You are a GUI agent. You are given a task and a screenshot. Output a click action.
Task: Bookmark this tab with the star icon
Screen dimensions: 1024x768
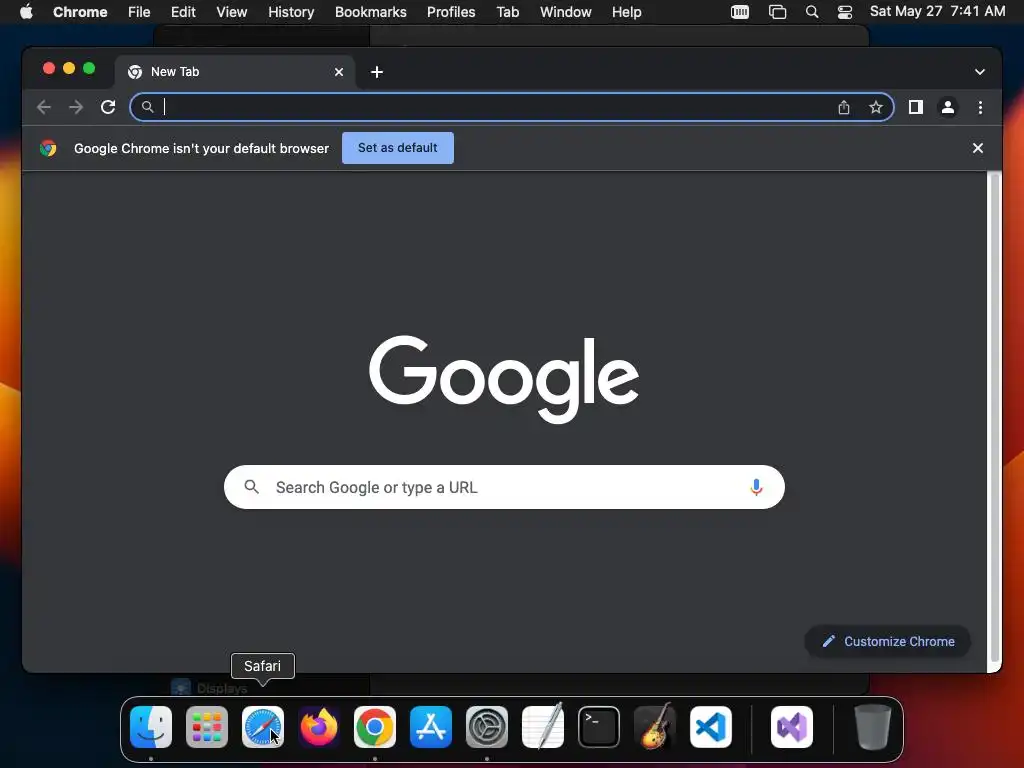tap(876, 107)
